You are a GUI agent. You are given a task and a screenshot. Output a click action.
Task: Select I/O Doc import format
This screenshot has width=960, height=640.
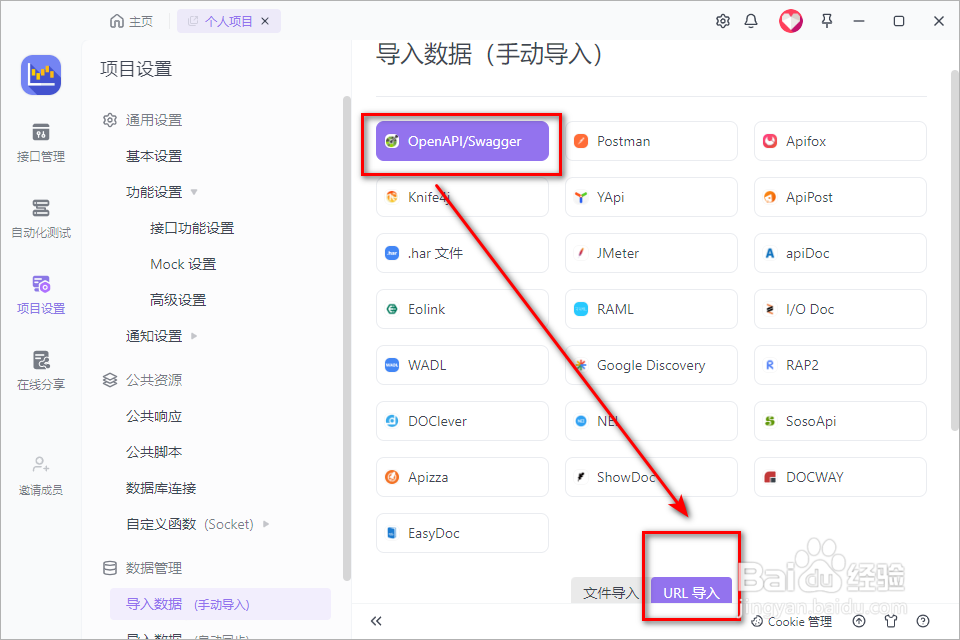840,309
